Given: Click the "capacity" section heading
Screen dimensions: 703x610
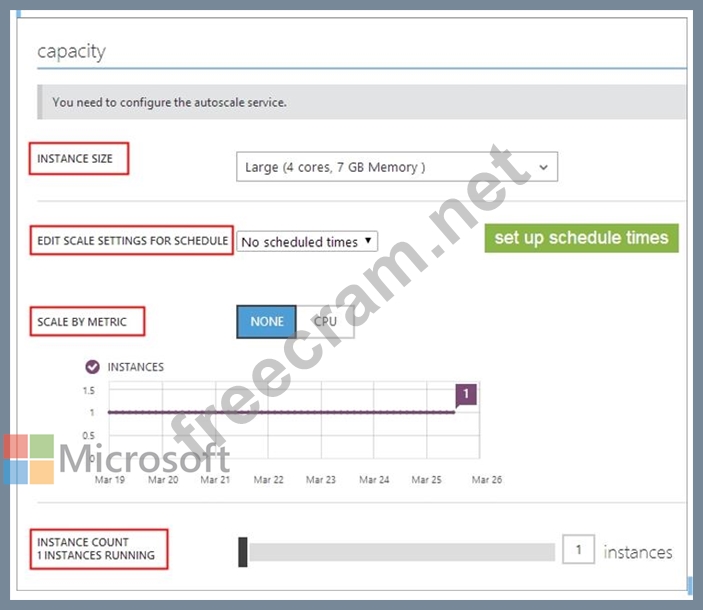Looking at the screenshot, I should tap(71, 51).
